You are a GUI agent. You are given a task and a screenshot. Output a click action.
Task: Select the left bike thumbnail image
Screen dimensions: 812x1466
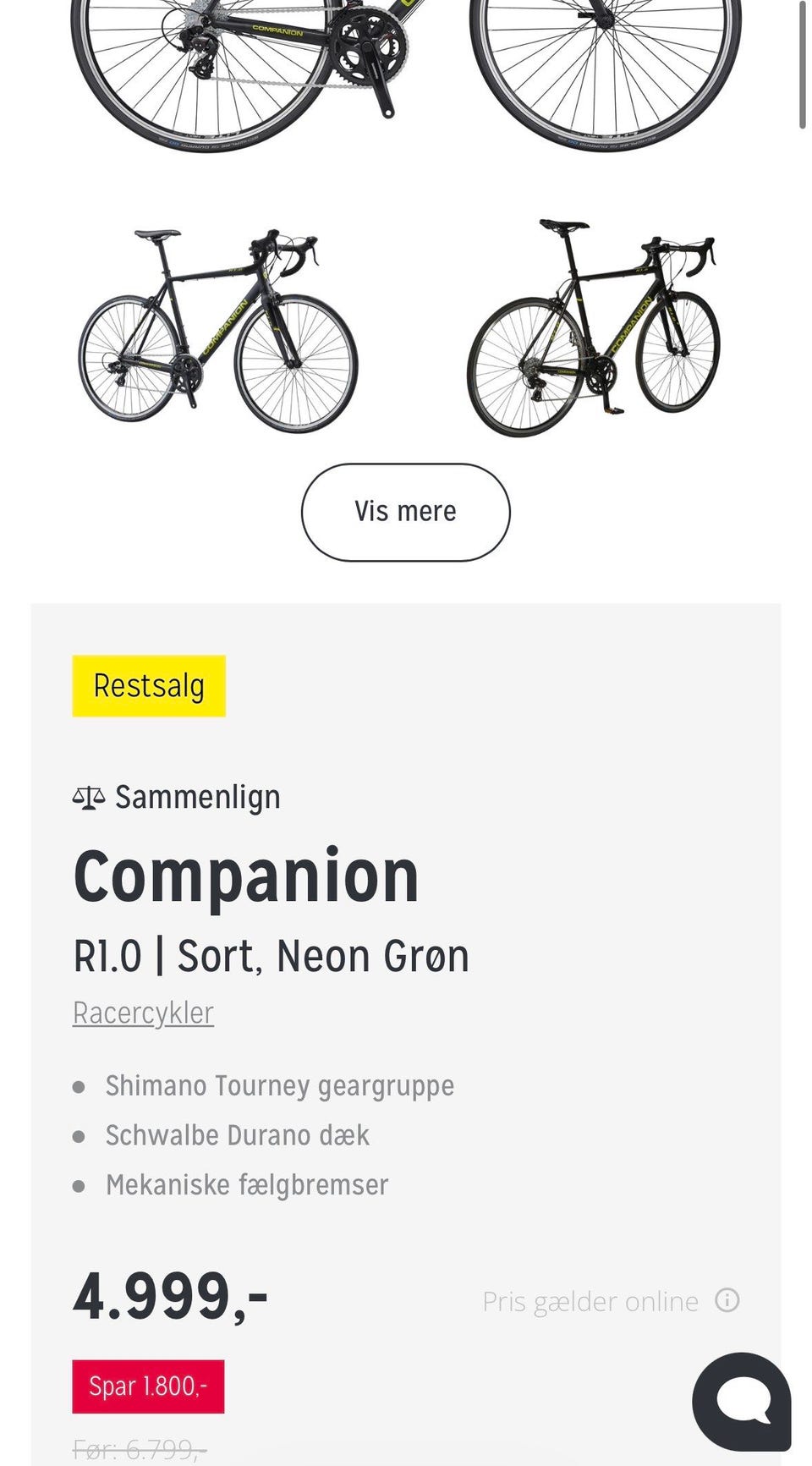(218, 330)
